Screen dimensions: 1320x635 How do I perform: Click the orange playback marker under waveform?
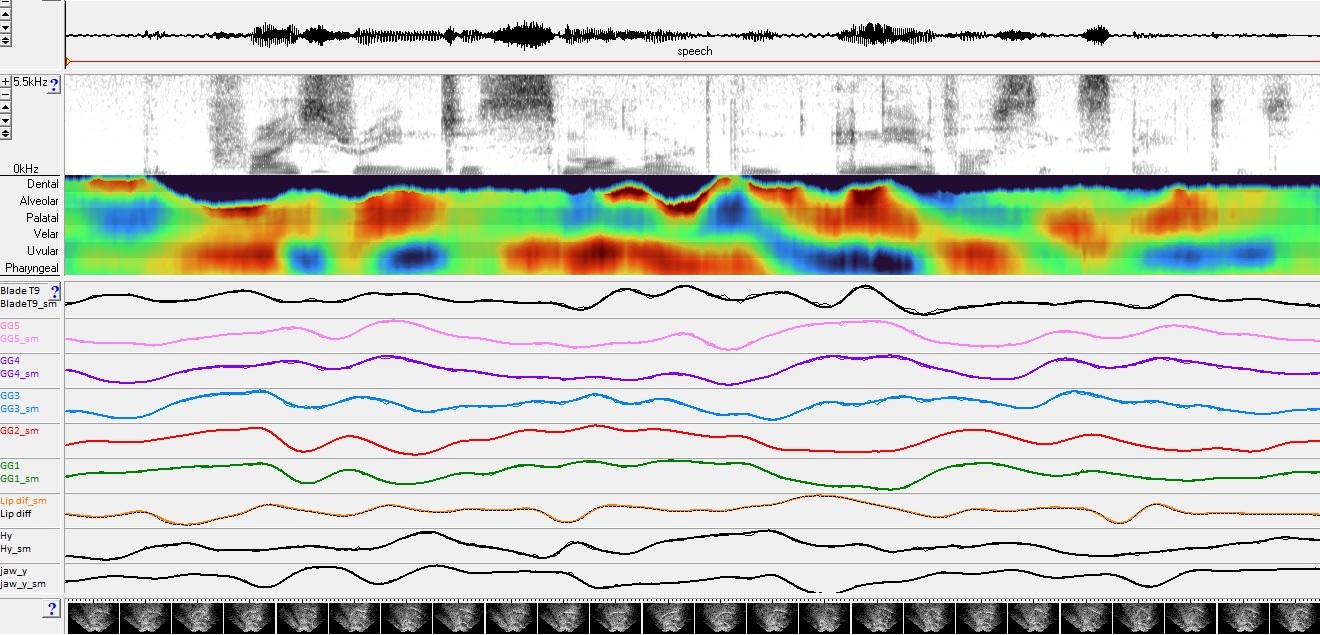[67, 62]
